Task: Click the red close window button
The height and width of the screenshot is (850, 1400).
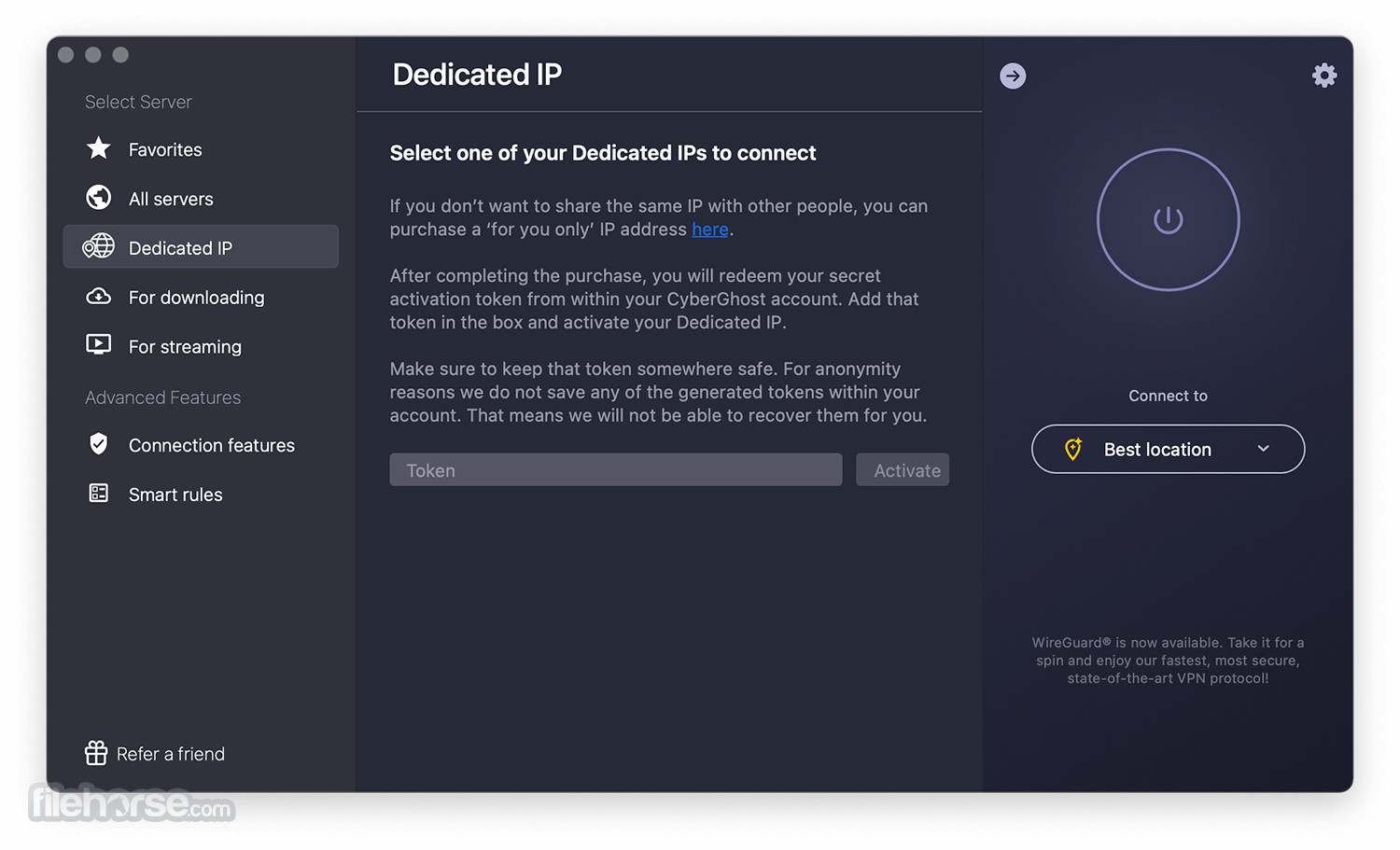Action: coord(65,54)
